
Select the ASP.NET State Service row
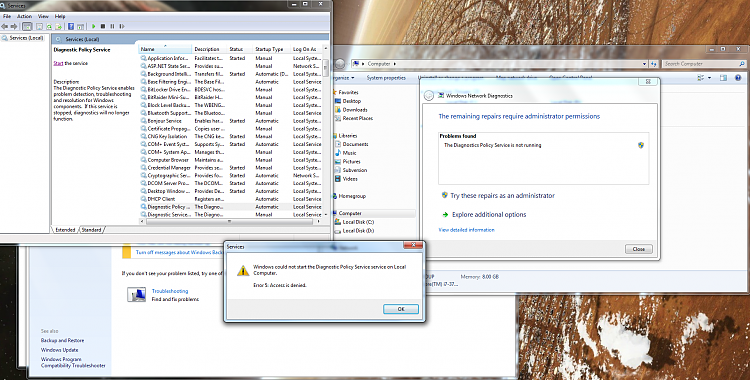231,66
